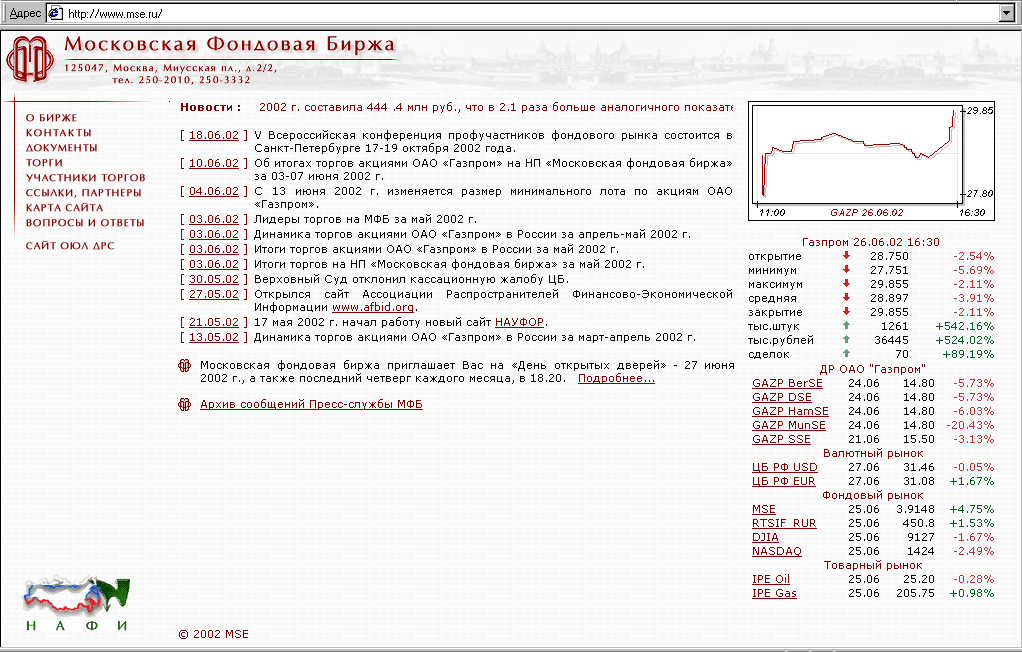
Task: Click the page icon in the address bar
Action: point(55,13)
